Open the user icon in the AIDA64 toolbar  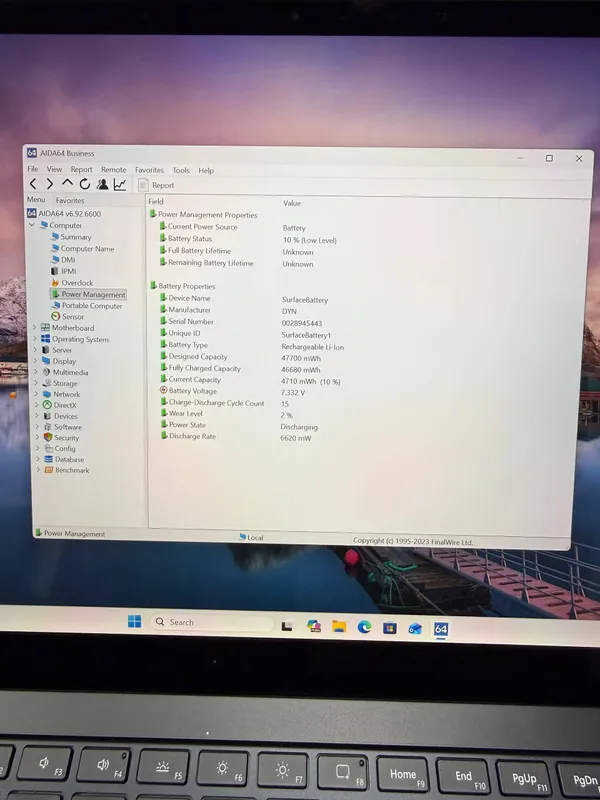click(x=103, y=184)
